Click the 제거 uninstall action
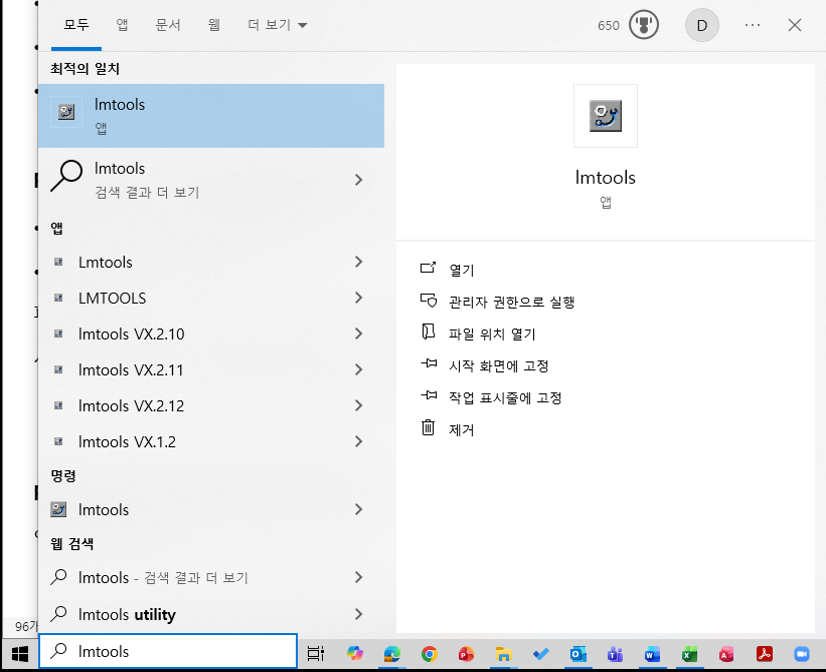The height and width of the screenshot is (672, 826). [x=461, y=430]
